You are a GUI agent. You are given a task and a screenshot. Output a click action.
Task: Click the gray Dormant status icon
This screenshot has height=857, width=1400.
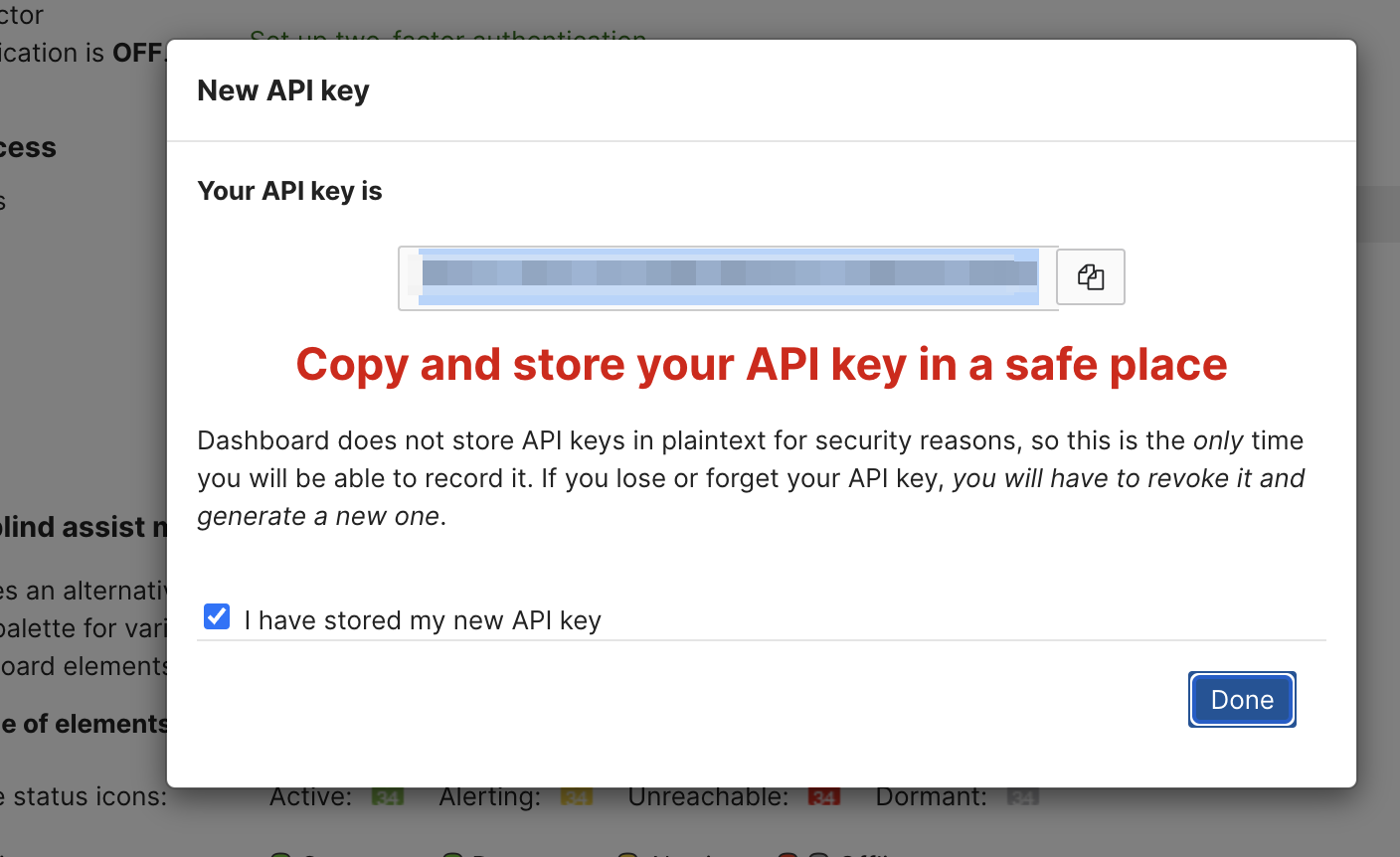[1022, 796]
